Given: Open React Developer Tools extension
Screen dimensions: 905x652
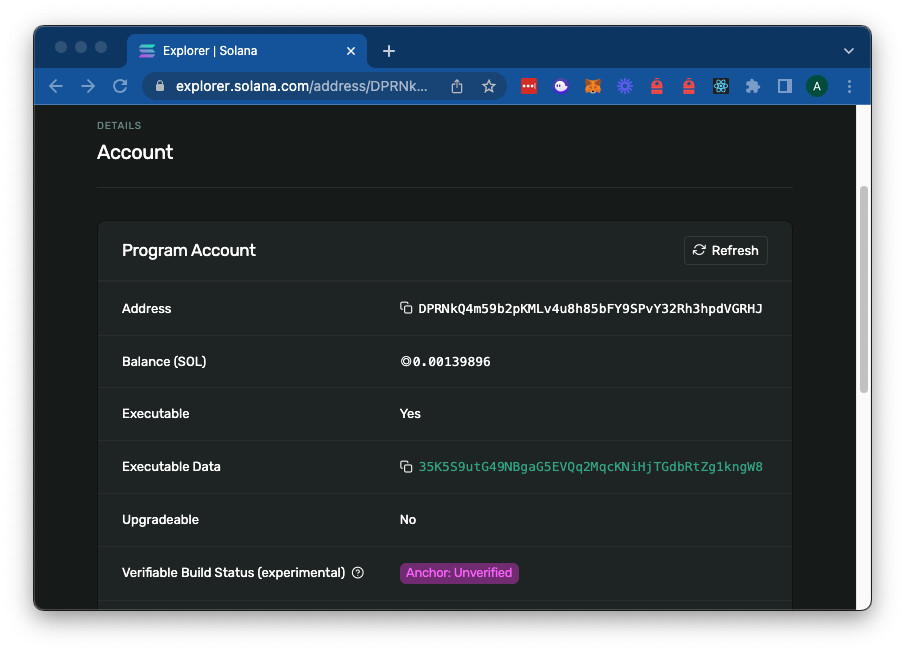Looking at the screenshot, I should pos(721,87).
